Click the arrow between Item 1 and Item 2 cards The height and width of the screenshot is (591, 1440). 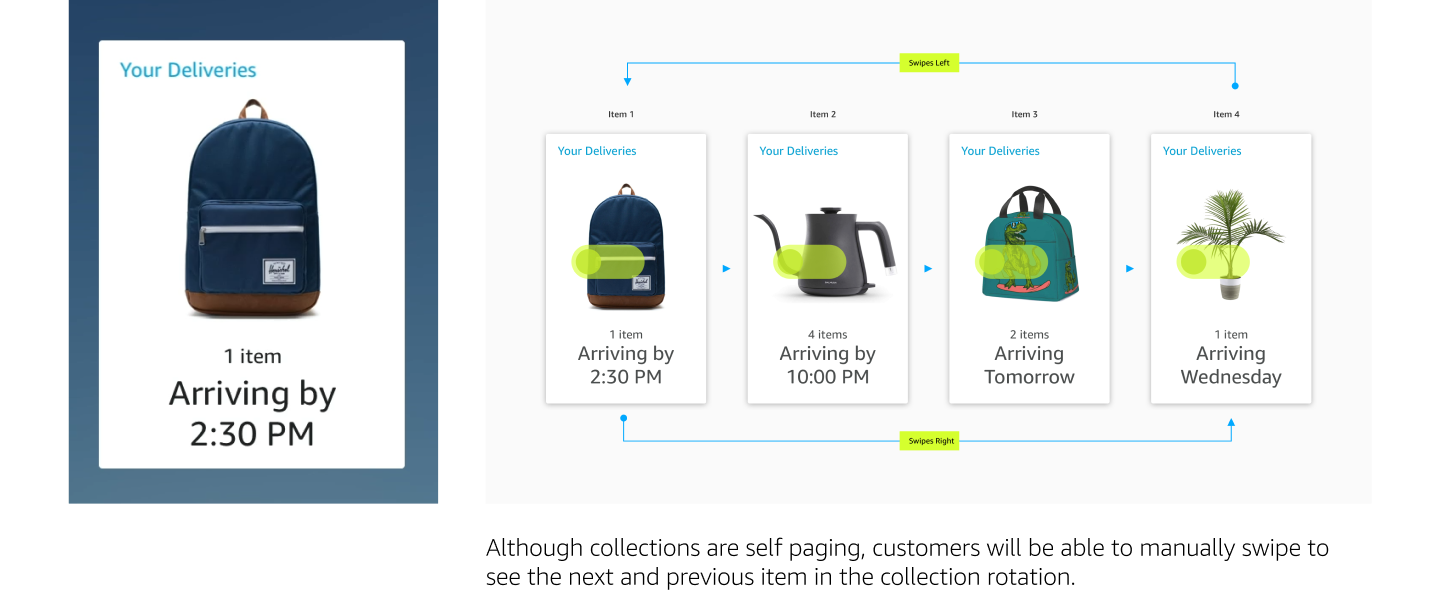(726, 268)
